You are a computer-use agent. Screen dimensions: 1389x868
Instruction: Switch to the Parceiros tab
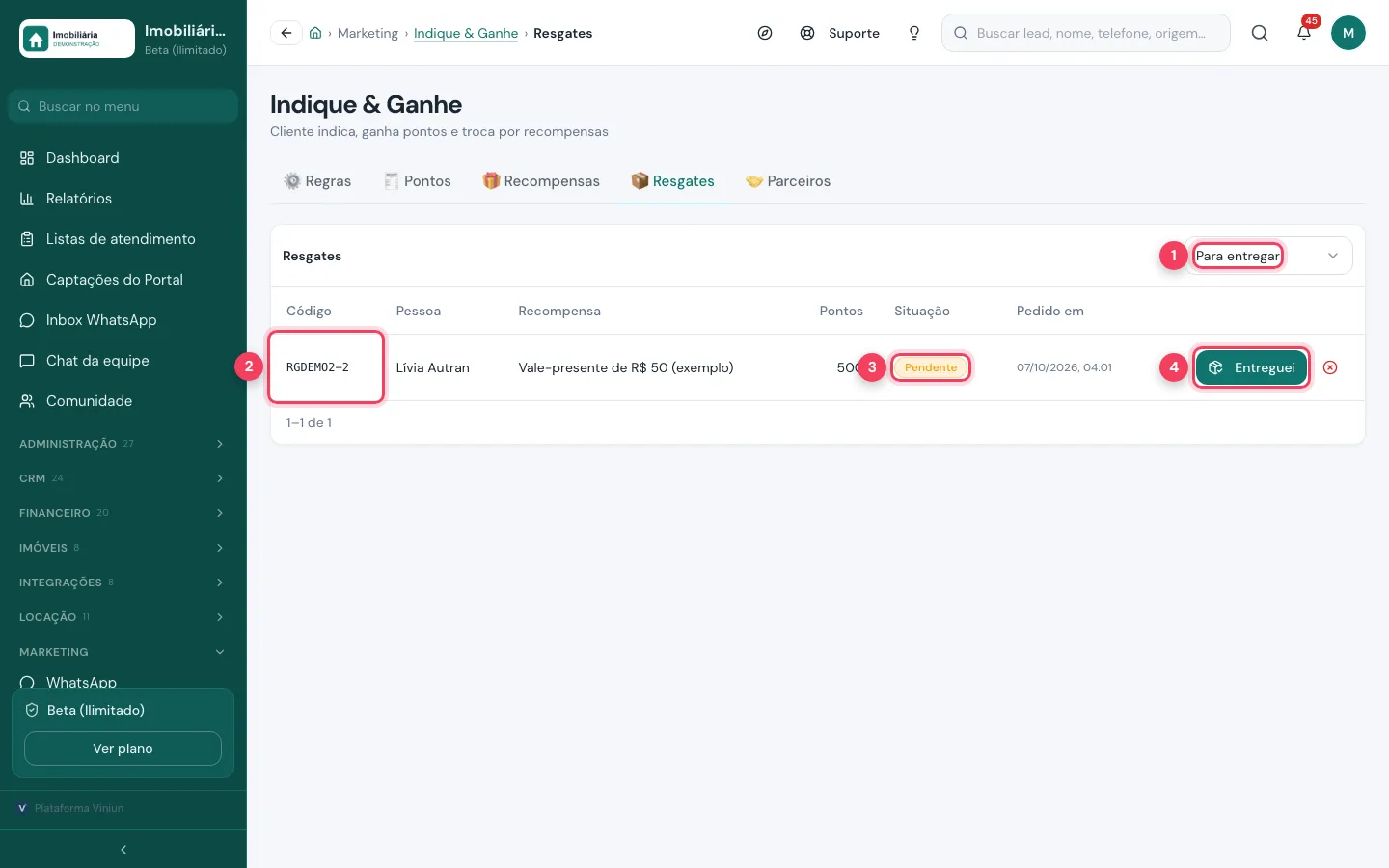point(788,181)
